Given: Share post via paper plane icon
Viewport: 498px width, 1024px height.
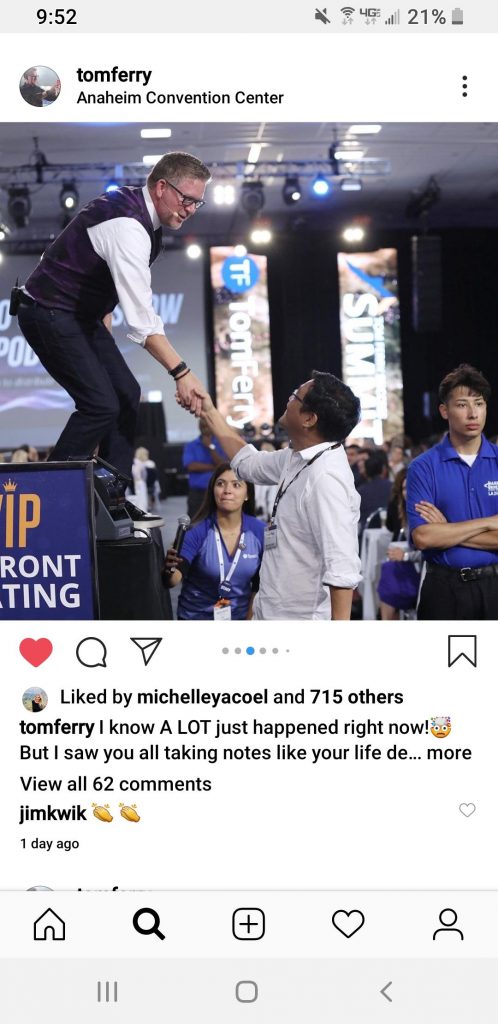Looking at the screenshot, I should tap(146, 650).
